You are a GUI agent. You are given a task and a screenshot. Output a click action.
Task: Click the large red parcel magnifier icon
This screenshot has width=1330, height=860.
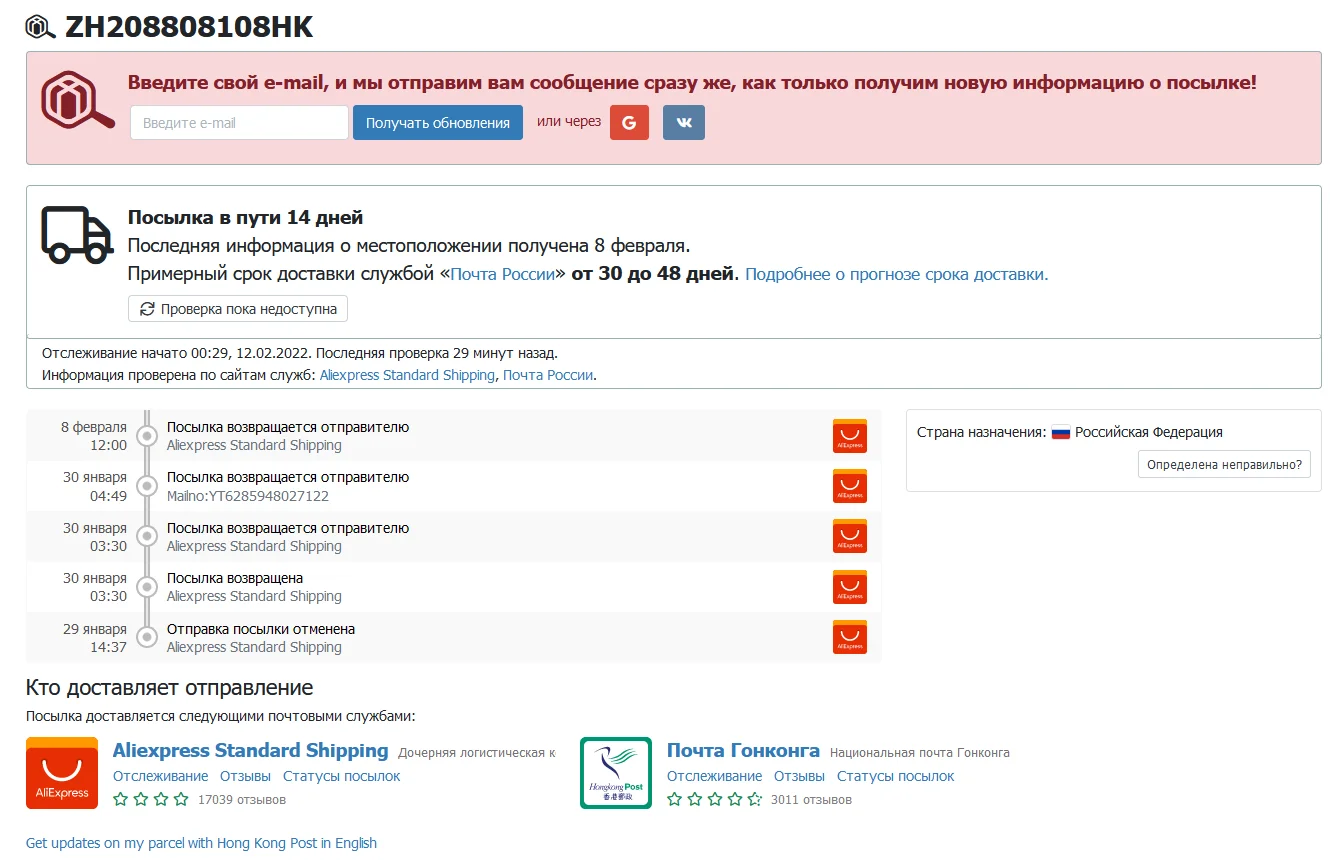[x=78, y=100]
